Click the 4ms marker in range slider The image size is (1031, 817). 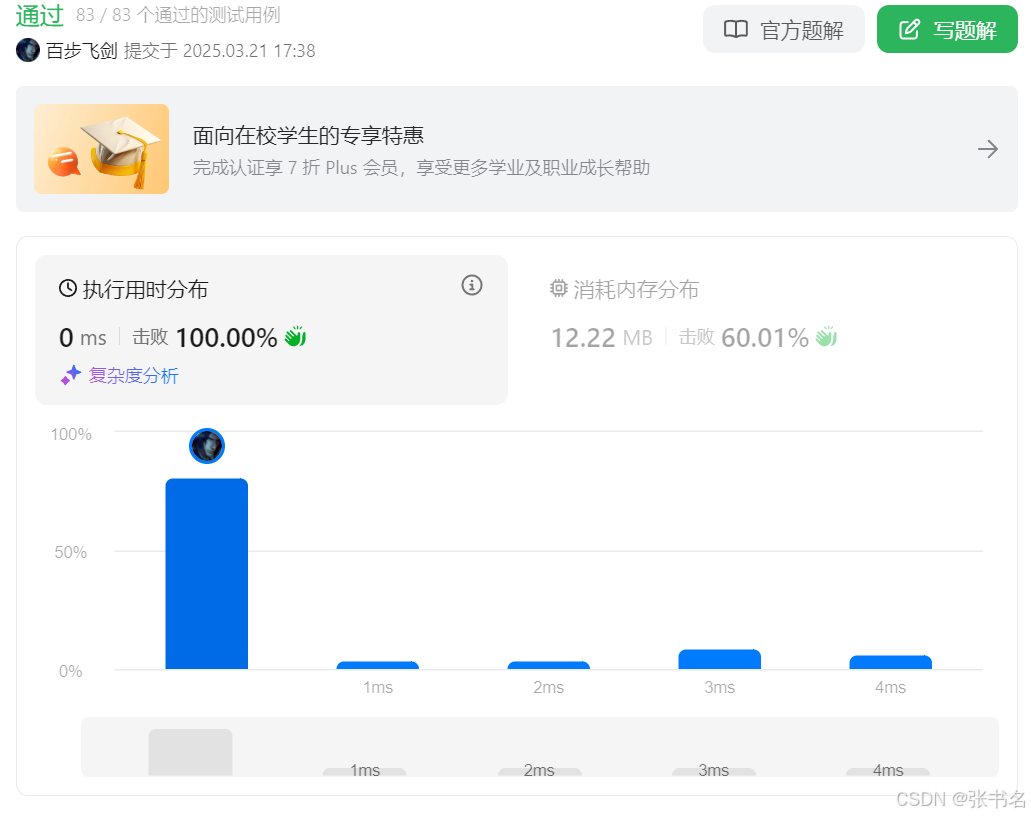tap(888, 771)
